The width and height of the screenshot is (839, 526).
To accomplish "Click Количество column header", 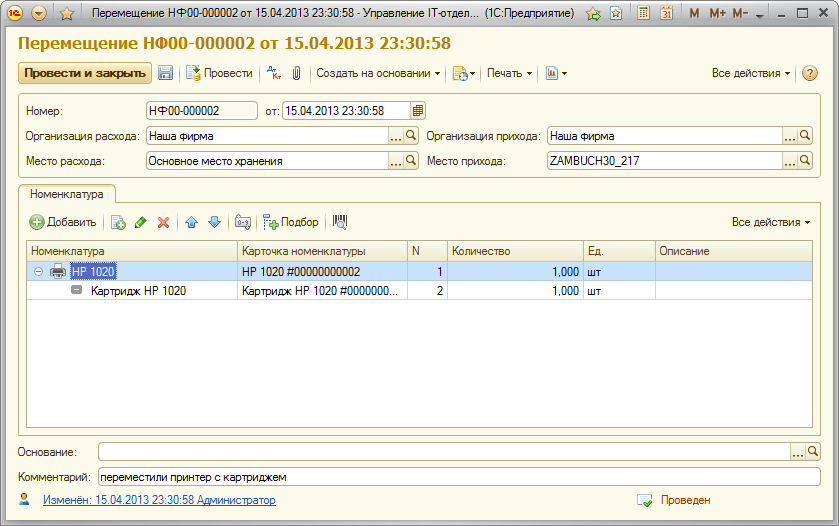I will point(515,251).
